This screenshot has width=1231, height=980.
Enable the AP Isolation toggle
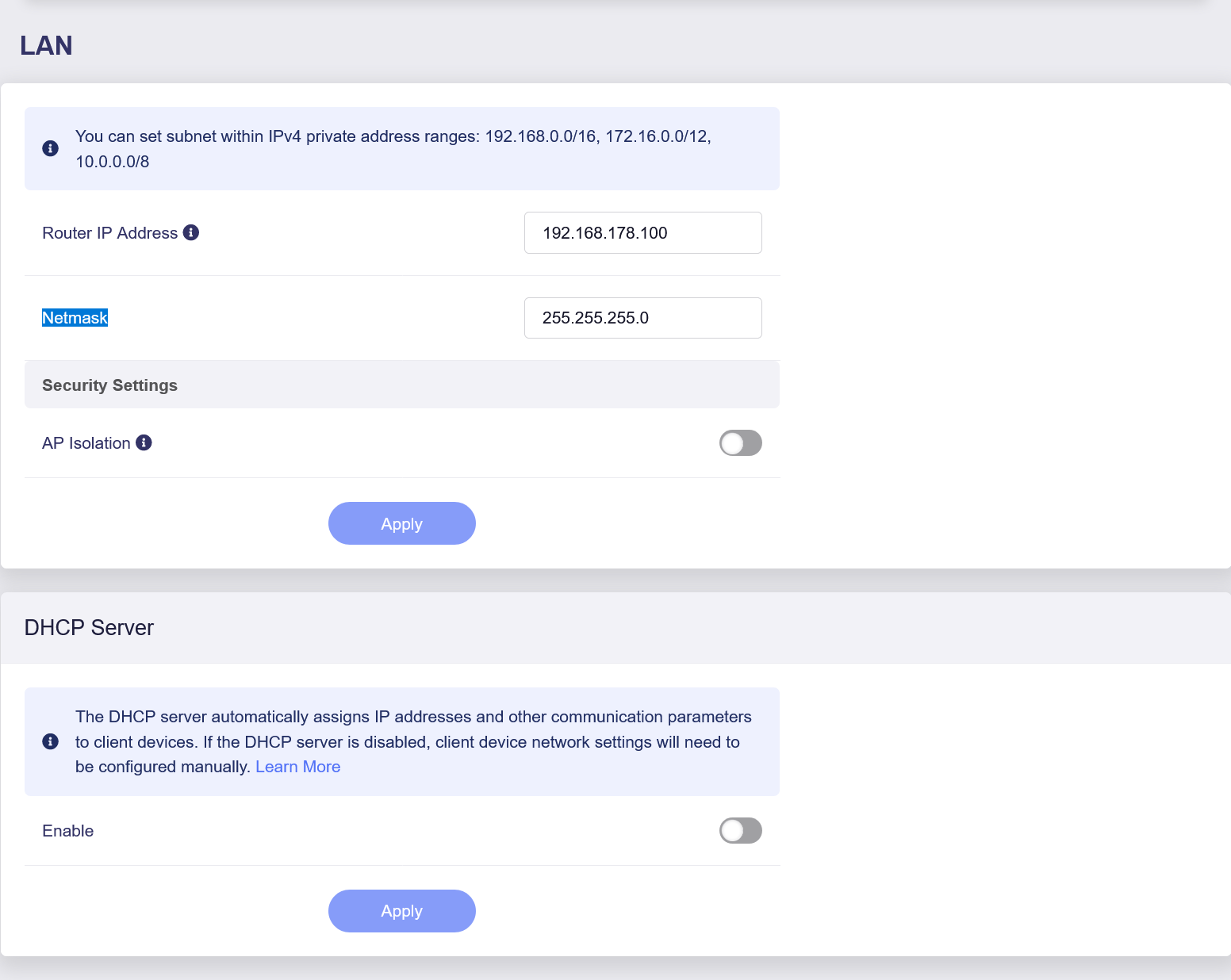[740, 443]
